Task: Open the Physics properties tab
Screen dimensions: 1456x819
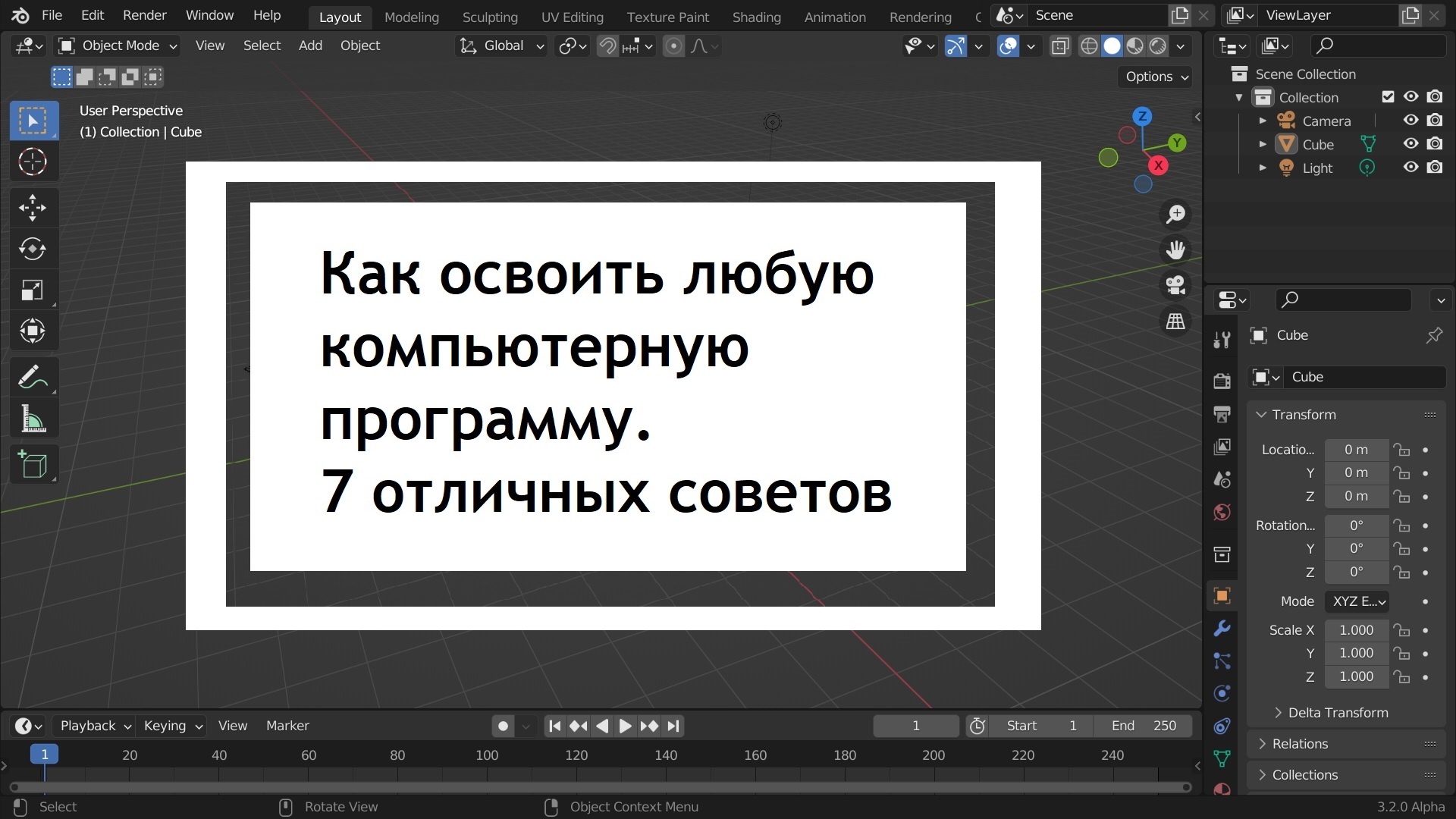Action: [1222, 693]
